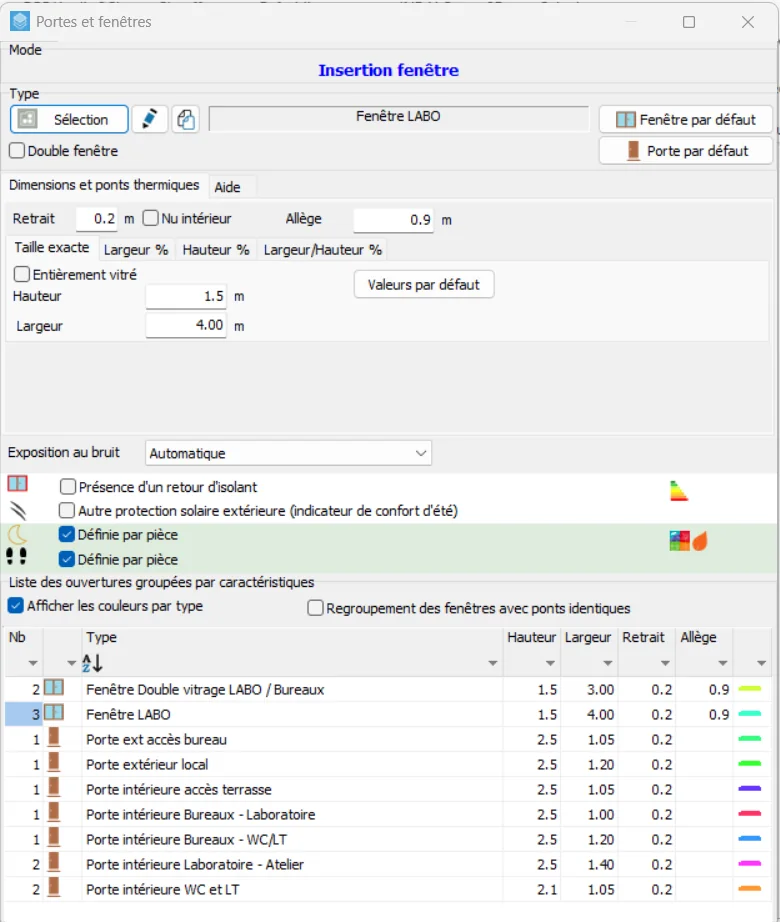
Task: Click door icon of Porte intérieure Laboratoire - Atelier
Action: point(53,863)
